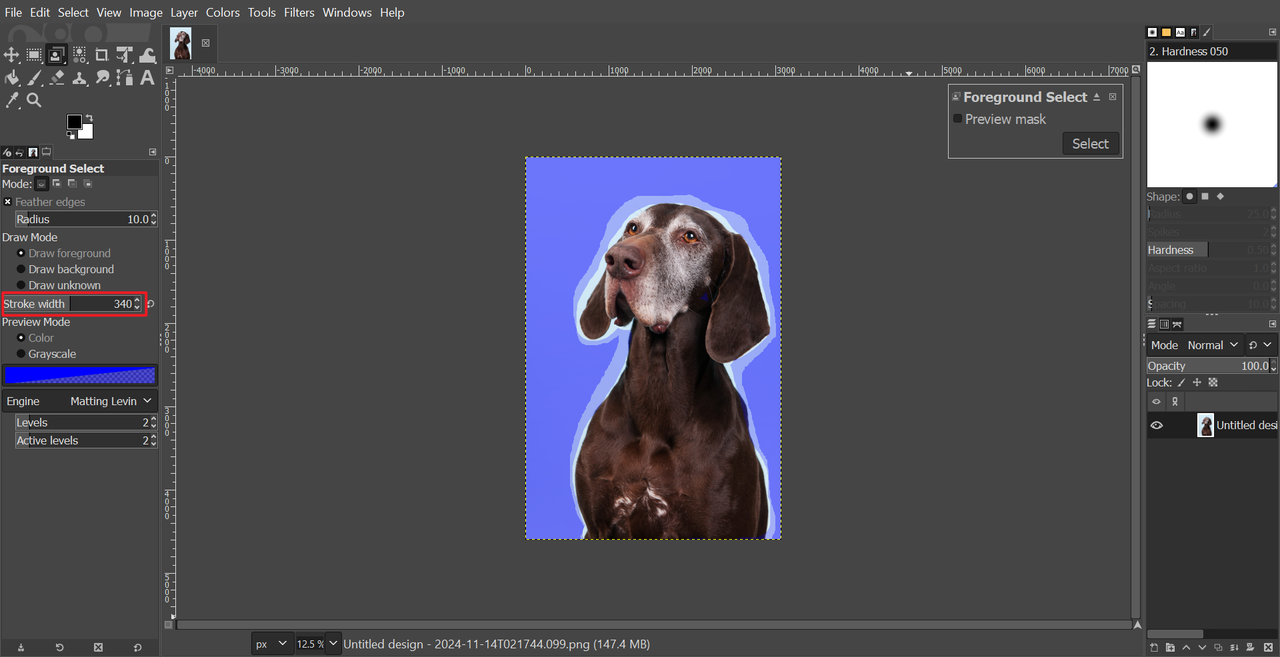Select the Clone stamp tool
The width and height of the screenshot is (1280, 657).
(x=79, y=78)
